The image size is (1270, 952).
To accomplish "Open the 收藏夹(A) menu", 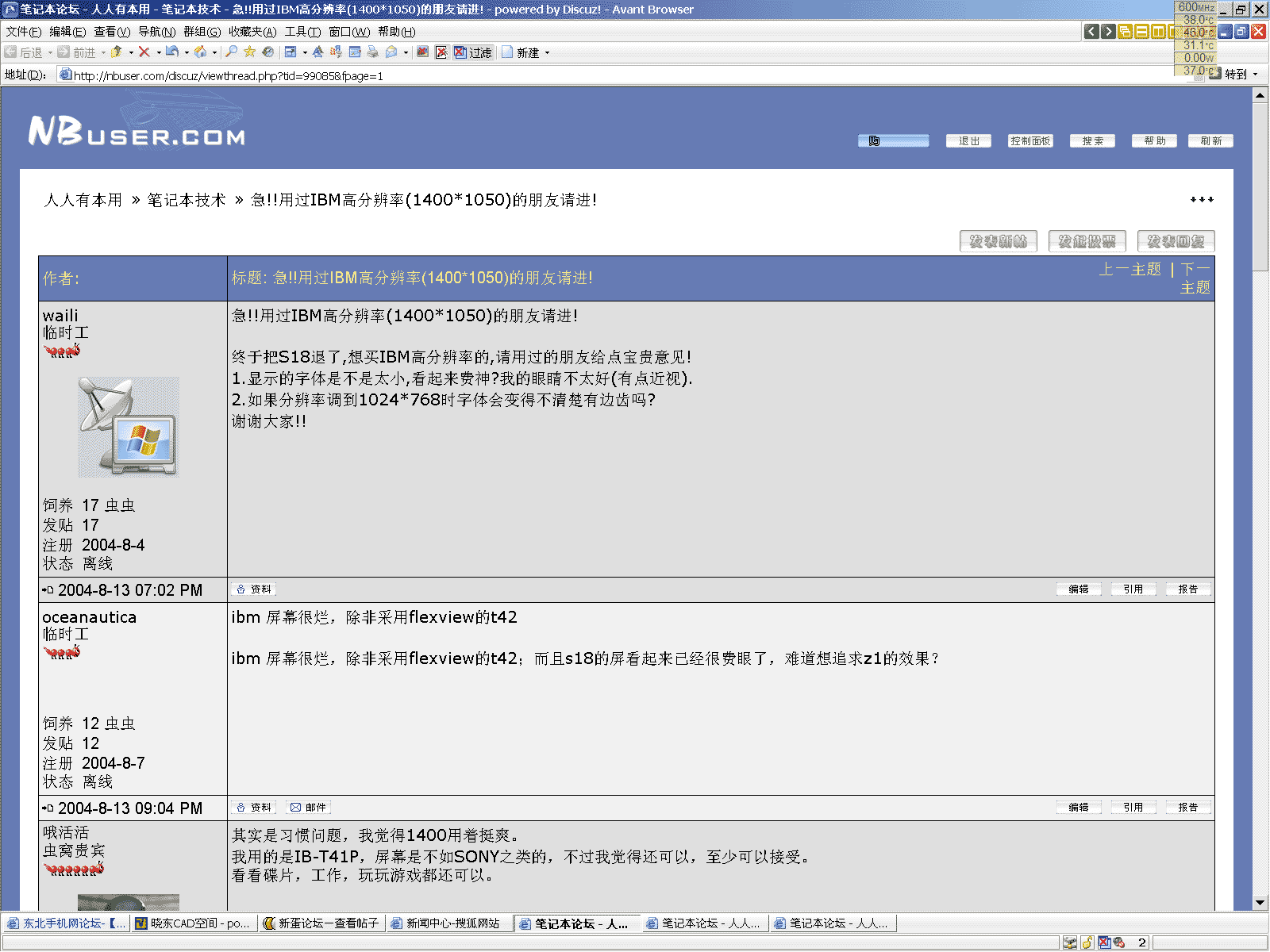I will click(x=252, y=32).
